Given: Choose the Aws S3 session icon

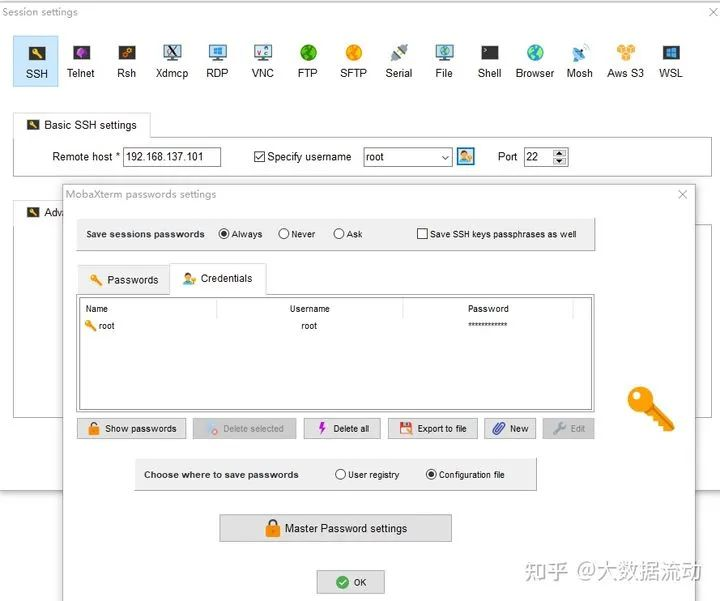Looking at the screenshot, I should click(x=625, y=61).
